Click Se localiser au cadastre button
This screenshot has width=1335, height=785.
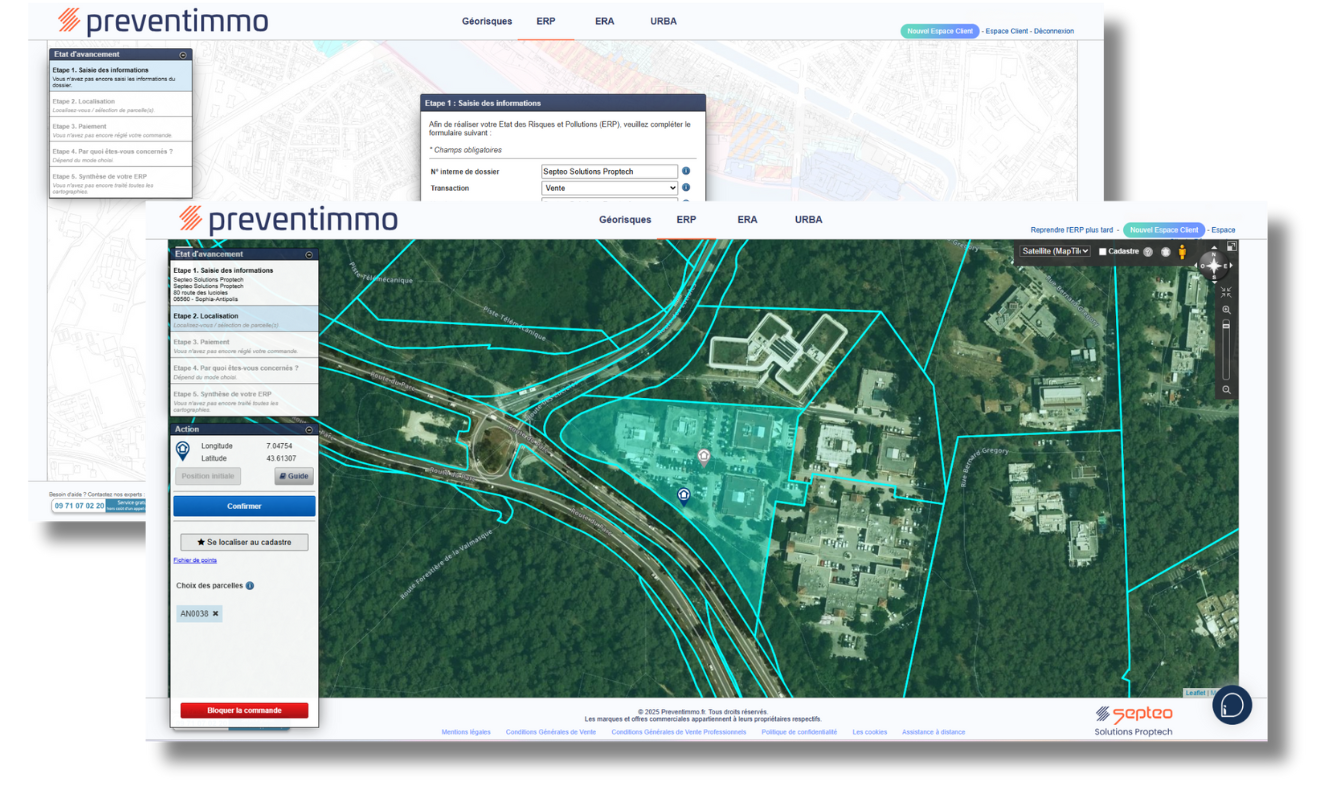pyautogui.click(x=244, y=542)
